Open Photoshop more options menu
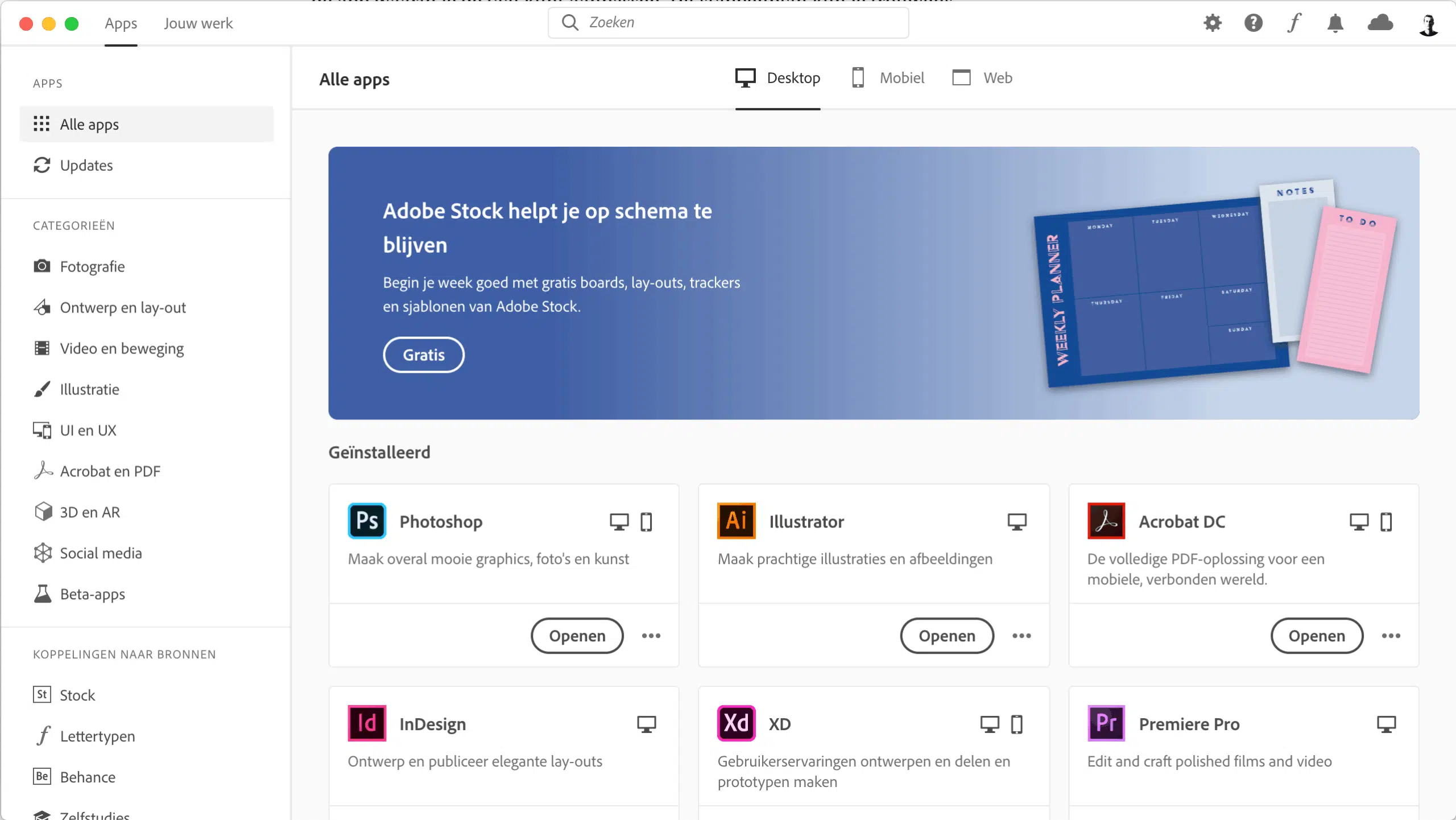Viewport: 1456px width, 820px height. (x=651, y=636)
